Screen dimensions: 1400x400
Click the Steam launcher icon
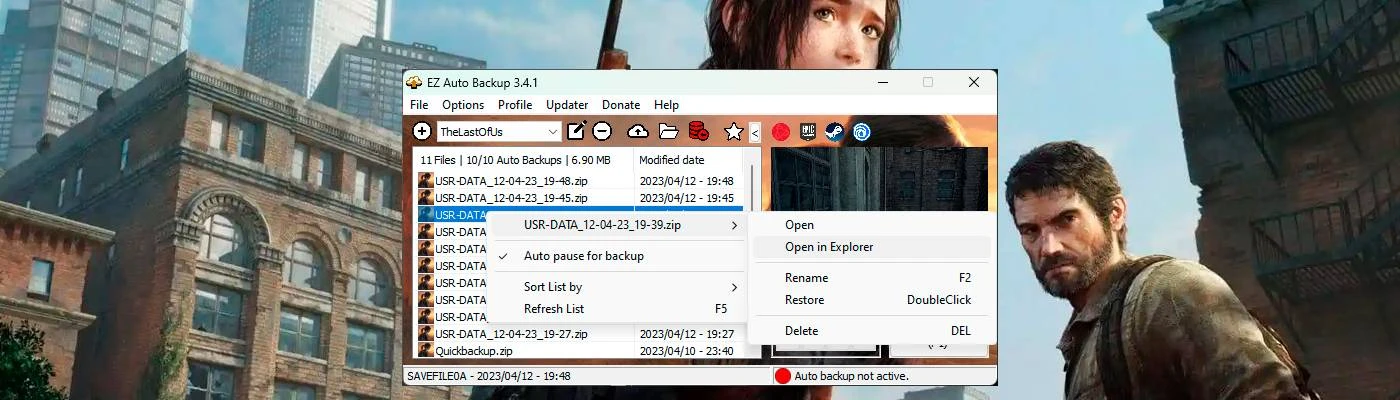point(834,131)
